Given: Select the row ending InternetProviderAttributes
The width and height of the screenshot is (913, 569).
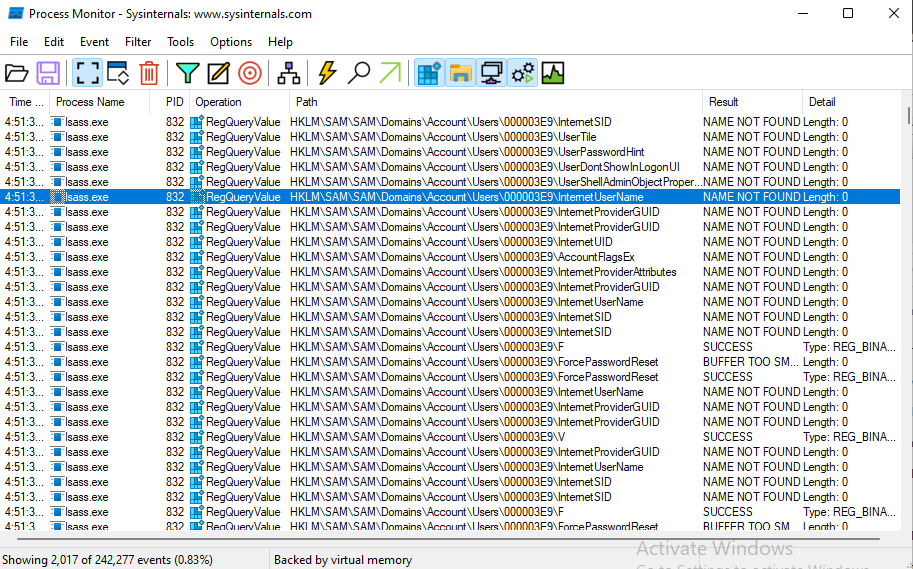Looking at the screenshot, I should [x=450, y=272].
